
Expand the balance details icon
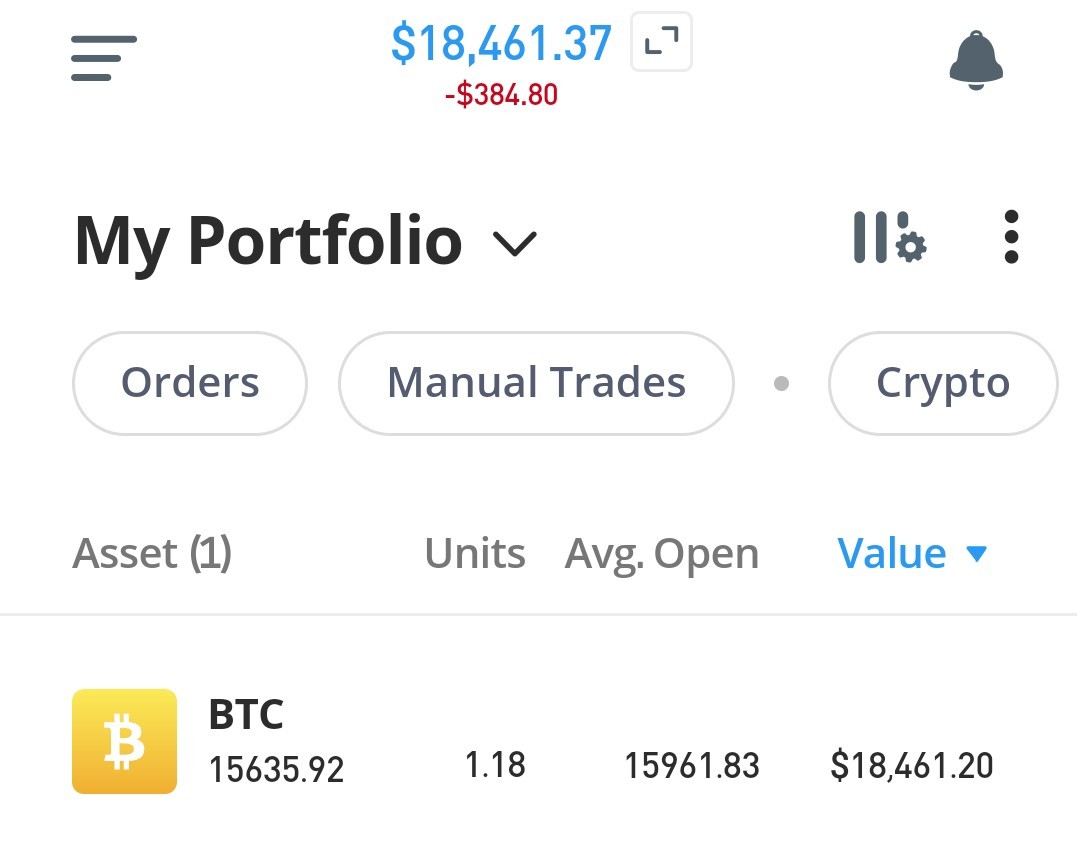[x=661, y=42]
